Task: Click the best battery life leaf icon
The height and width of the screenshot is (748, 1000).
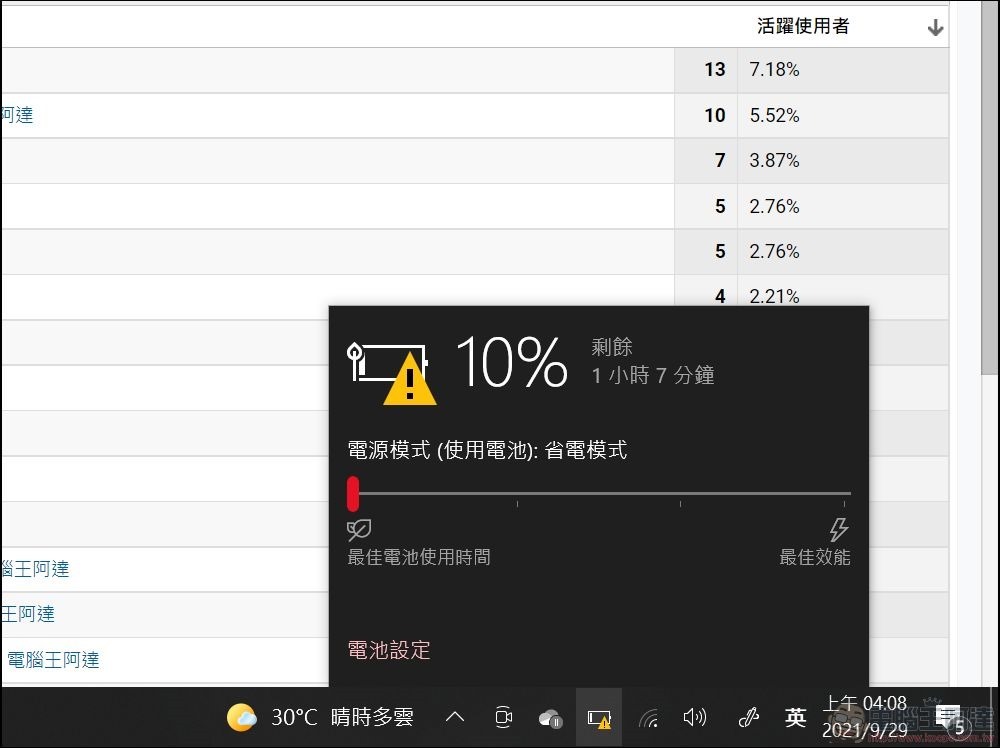Action: (358, 529)
